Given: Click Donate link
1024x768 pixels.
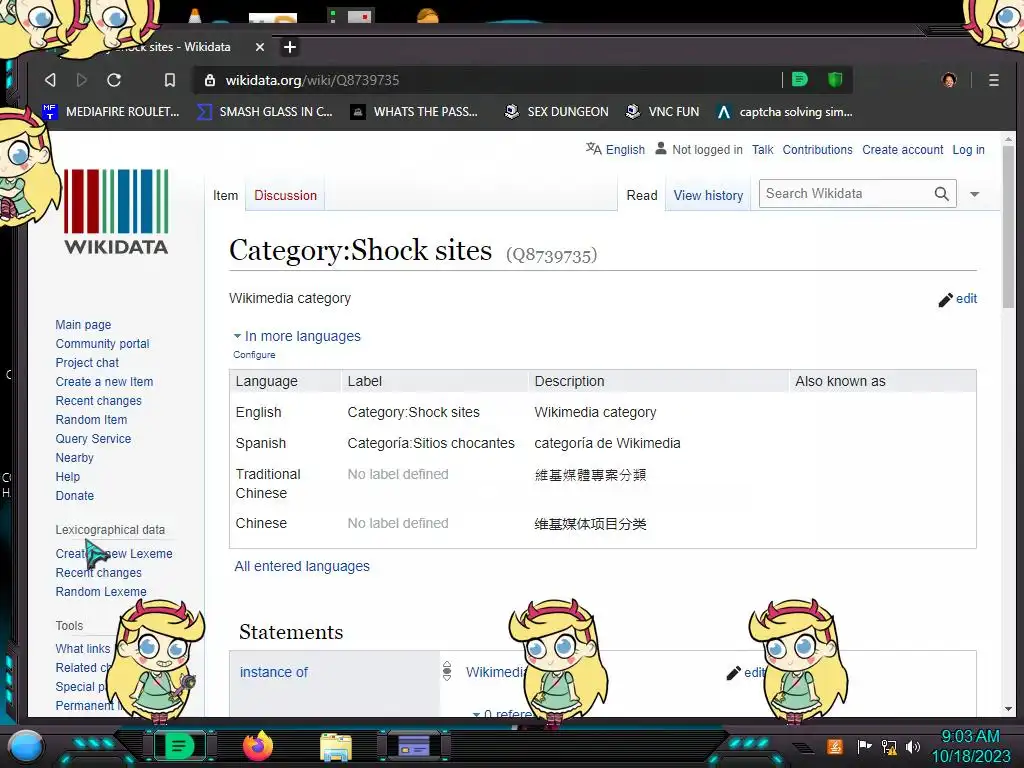Looking at the screenshot, I should (x=74, y=496).
